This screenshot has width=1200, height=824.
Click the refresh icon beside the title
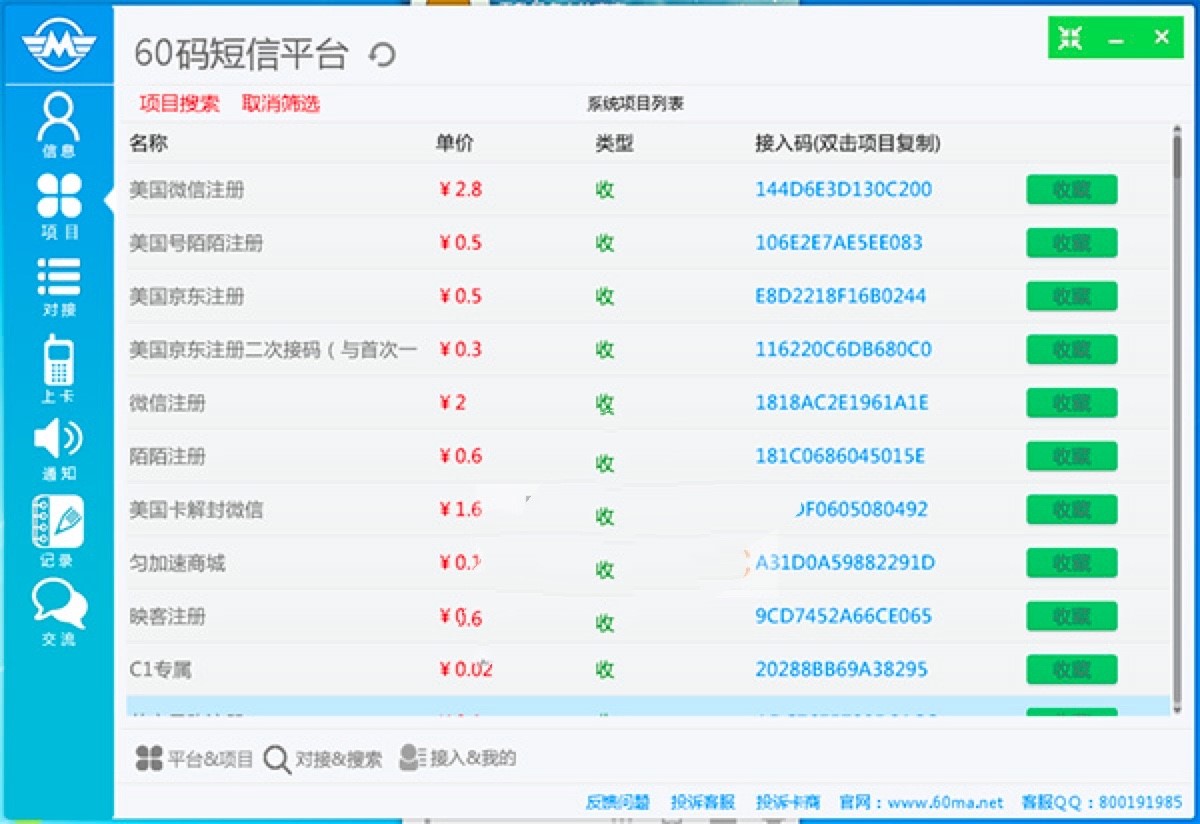(x=382, y=55)
